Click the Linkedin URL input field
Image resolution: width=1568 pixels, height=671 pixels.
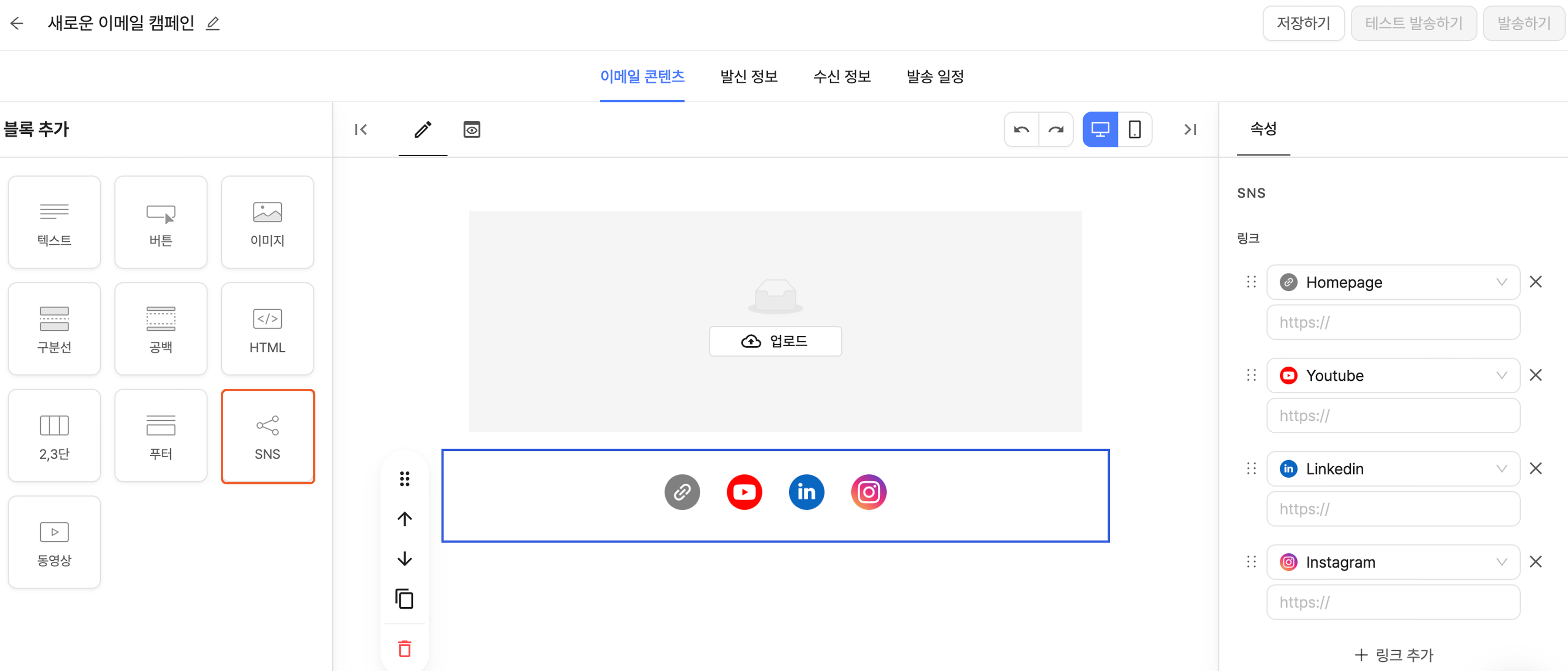(1392, 509)
